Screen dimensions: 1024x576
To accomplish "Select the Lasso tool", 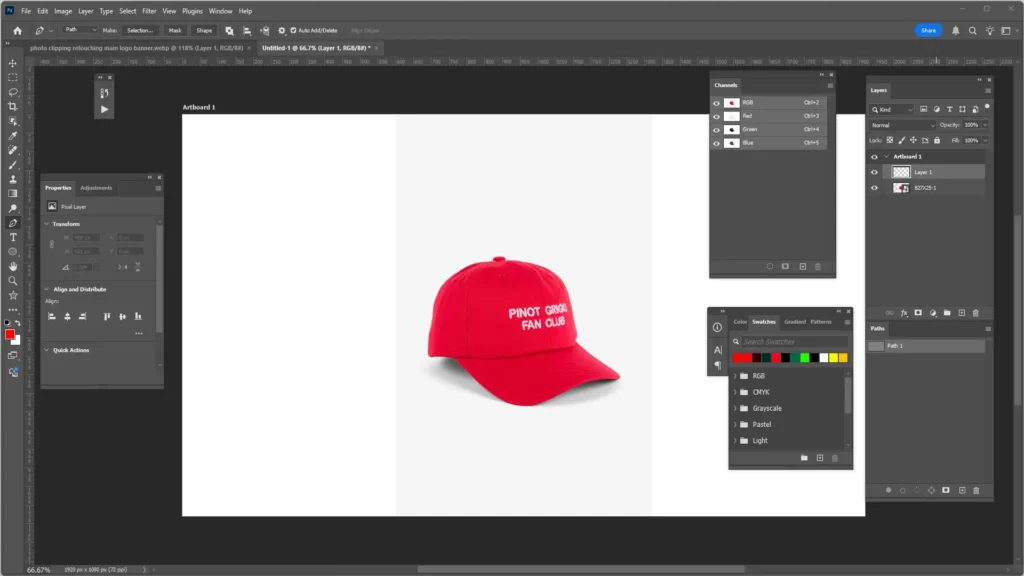I will [x=13, y=91].
